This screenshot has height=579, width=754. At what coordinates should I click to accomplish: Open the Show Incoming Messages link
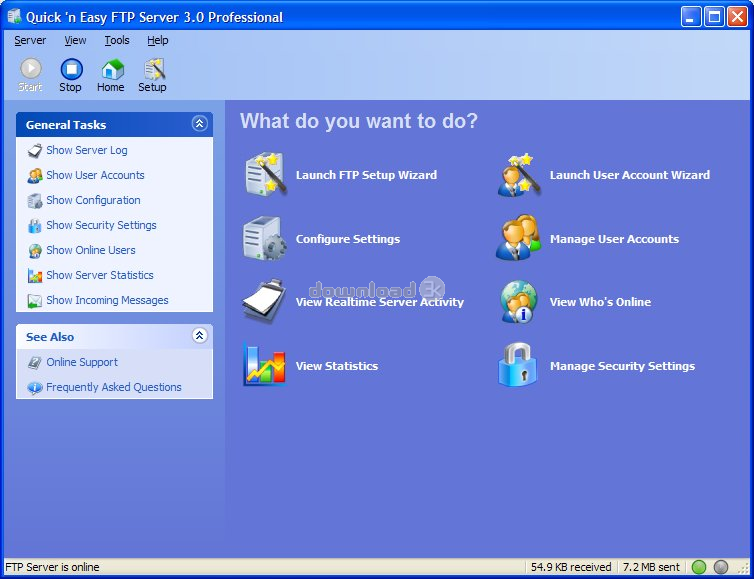(107, 301)
